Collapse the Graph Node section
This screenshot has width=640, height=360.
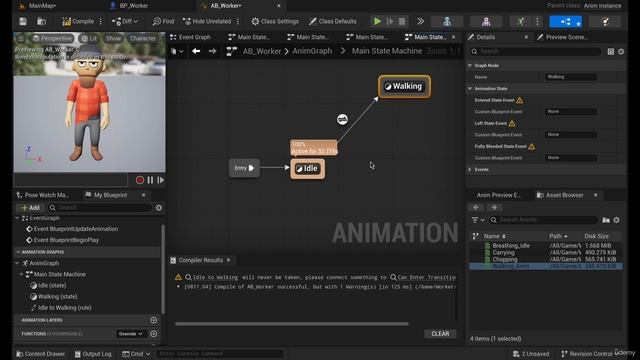tap(470, 65)
